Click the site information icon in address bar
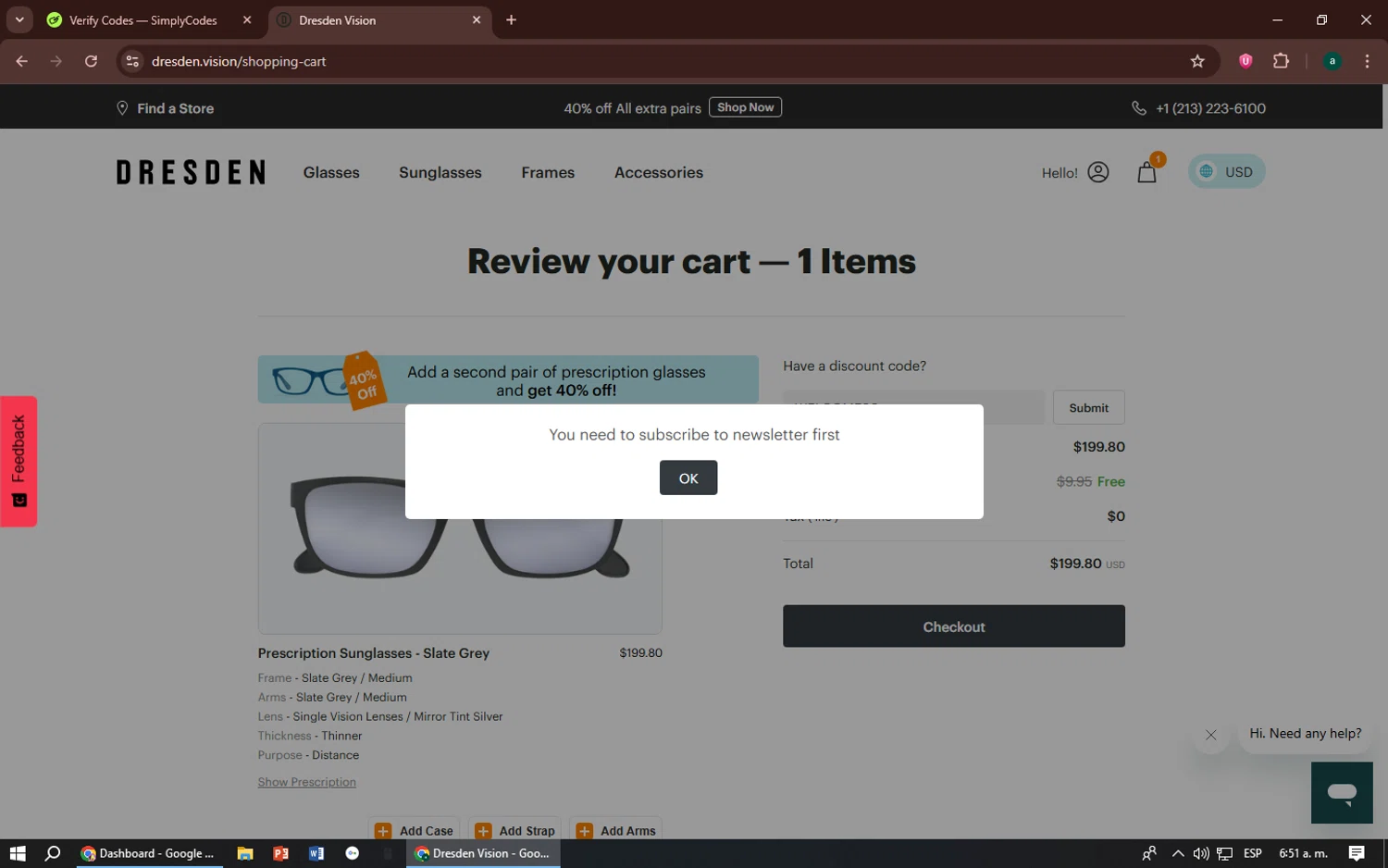This screenshot has height=868, width=1388. coord(132,61)
